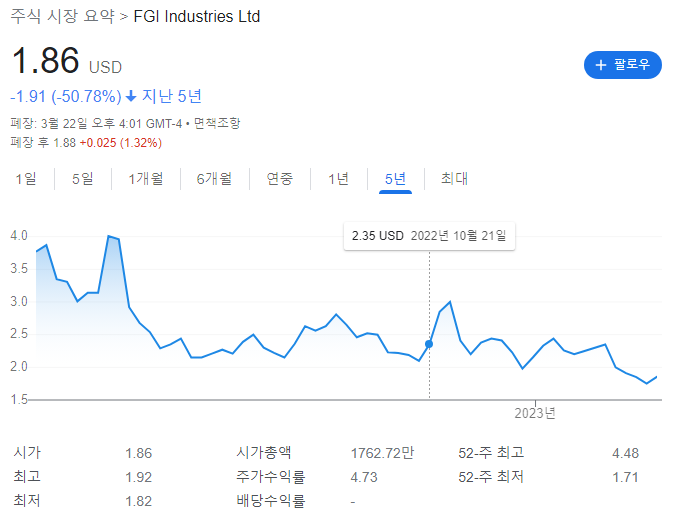
Task: Select the 1년 time range tab
Action: click(338, 178)
